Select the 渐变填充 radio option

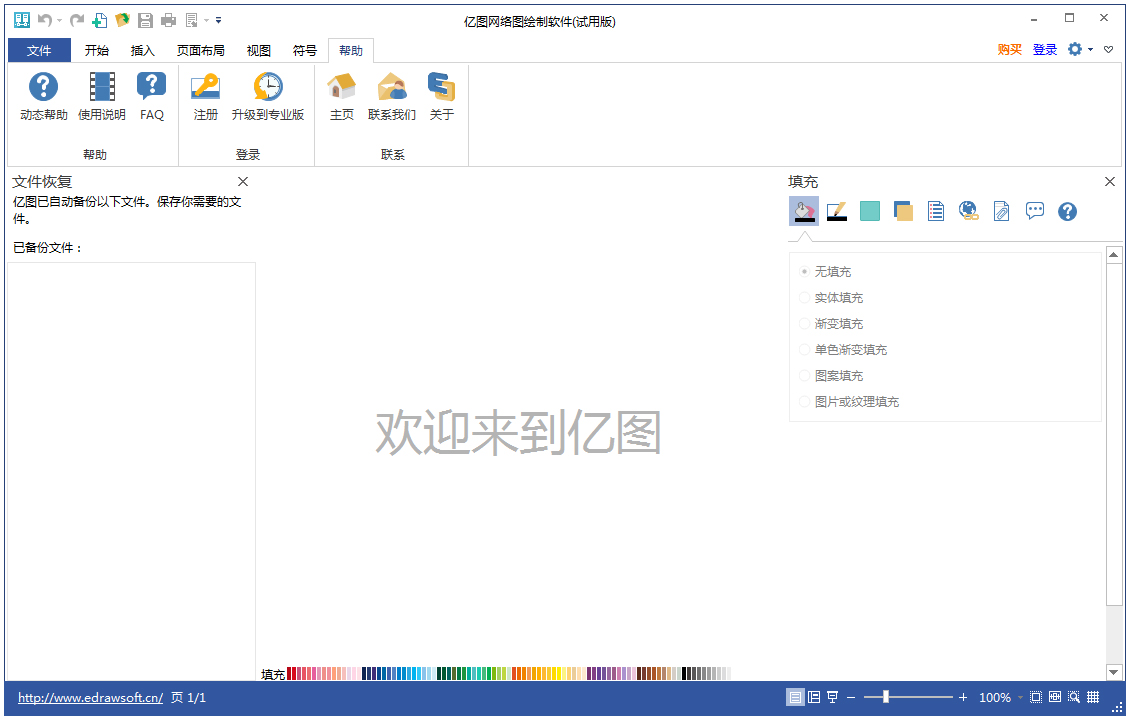coord(805,324)
